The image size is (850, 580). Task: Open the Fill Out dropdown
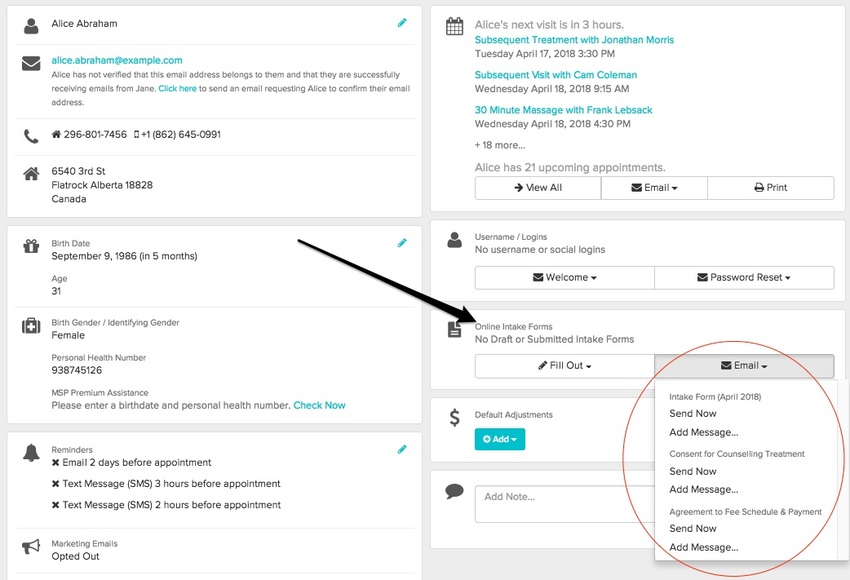(x=564, y=366)
